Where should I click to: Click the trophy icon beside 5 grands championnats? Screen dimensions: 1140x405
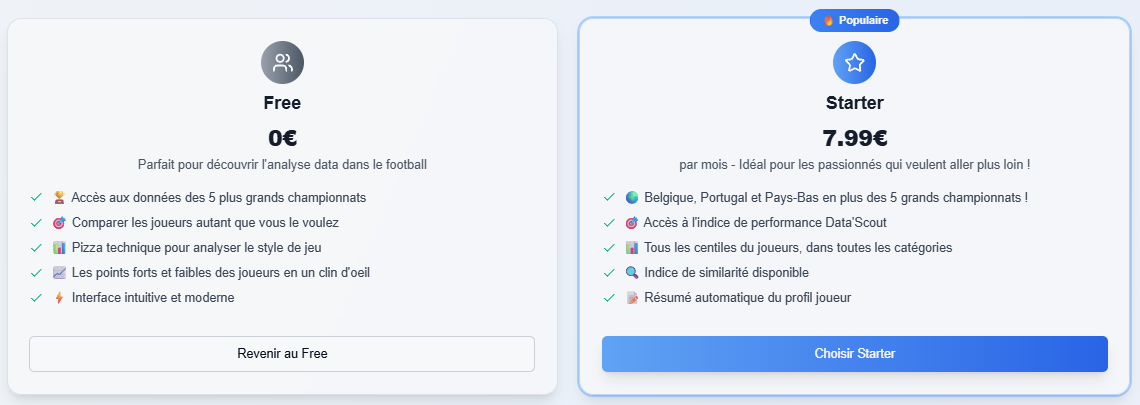coord(60,198)
